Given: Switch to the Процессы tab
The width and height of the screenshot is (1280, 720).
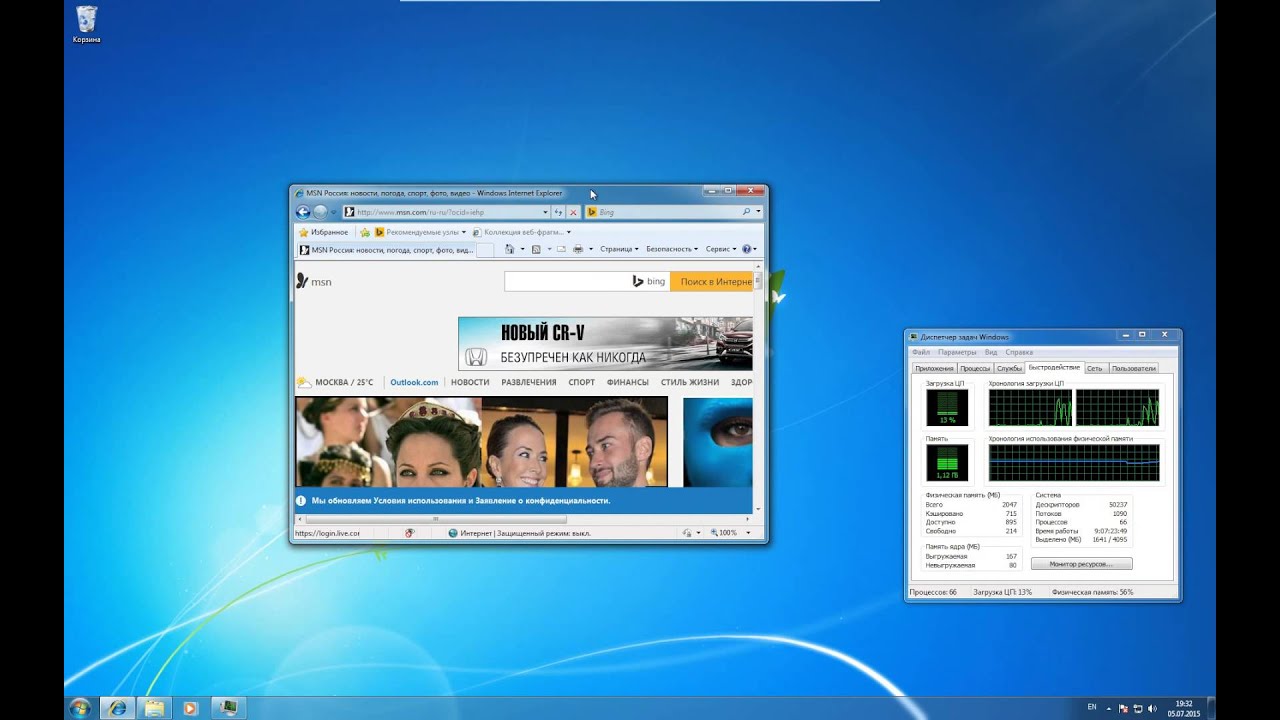Looking at the screenshot, I should pos(975,368).
